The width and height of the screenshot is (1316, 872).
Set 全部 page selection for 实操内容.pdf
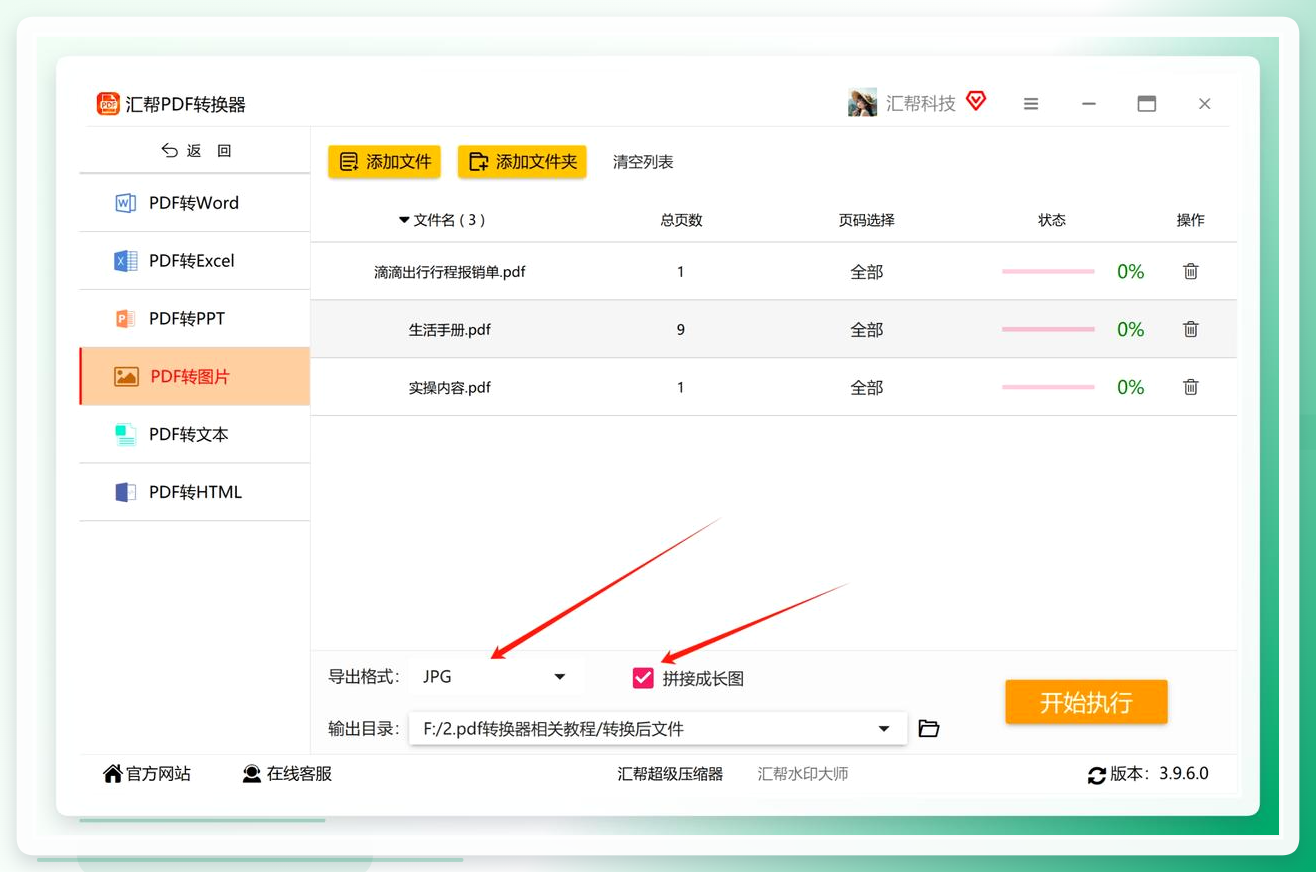pyautogui.click(x=866, y=388)
